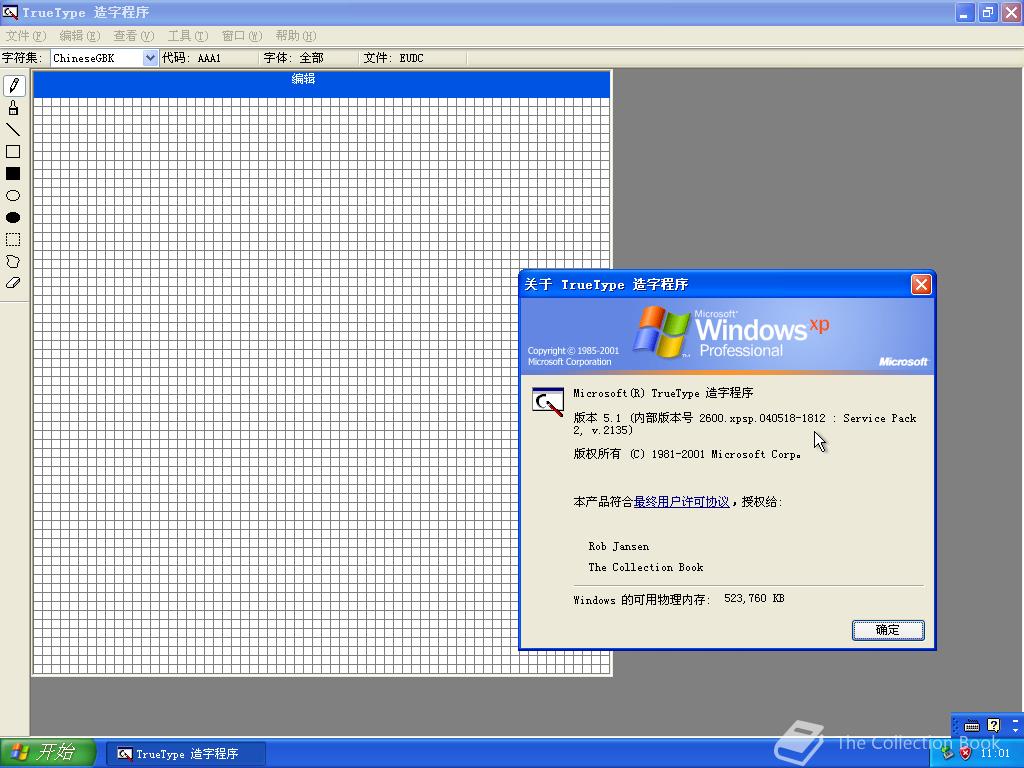Viewport: 1024px width, 768px height.
Task: Click the 编辑 window blue title bar
Action: [x=321, y=84]
